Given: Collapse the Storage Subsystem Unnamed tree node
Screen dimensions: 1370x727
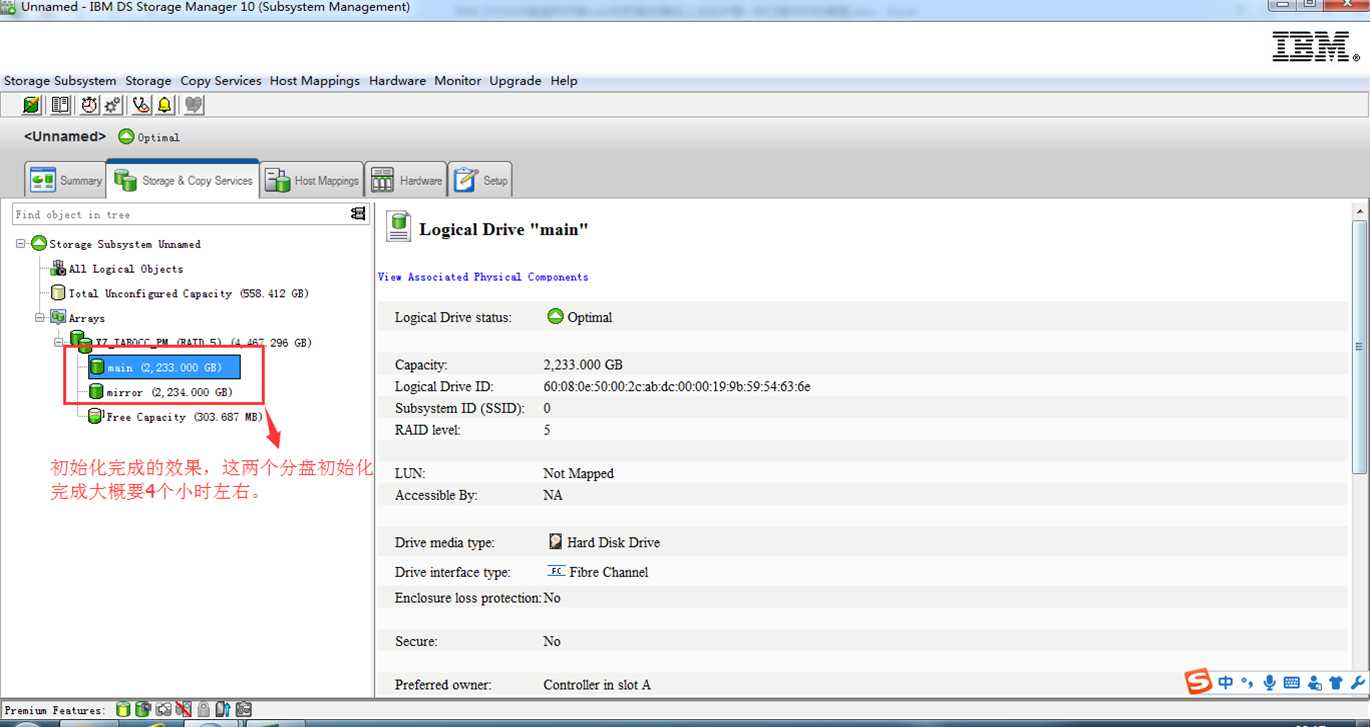Looking at the screenshot, I should [x=21, y=243].
